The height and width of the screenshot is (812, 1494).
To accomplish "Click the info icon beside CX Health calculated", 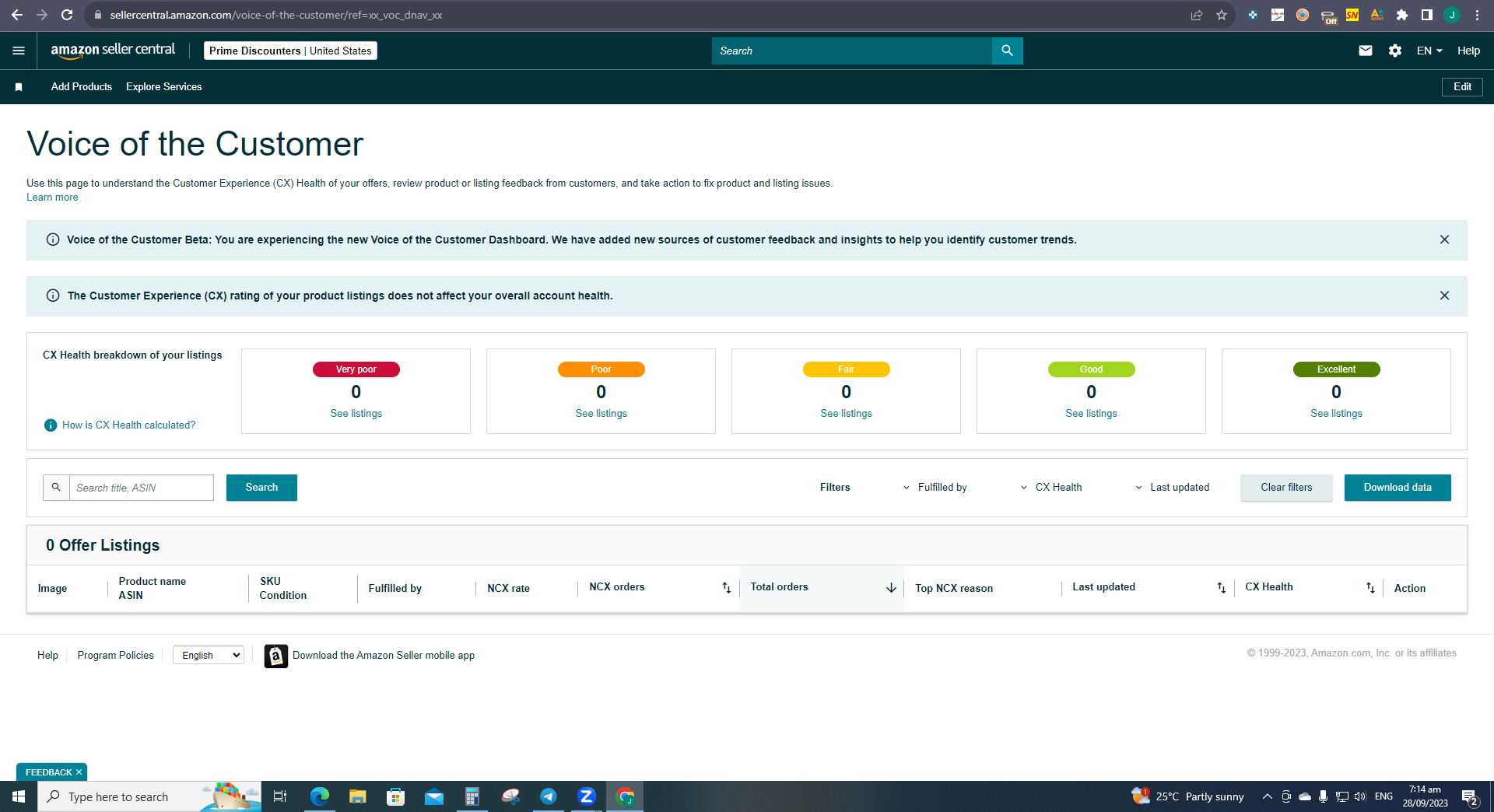I will (x=51, y=425).
